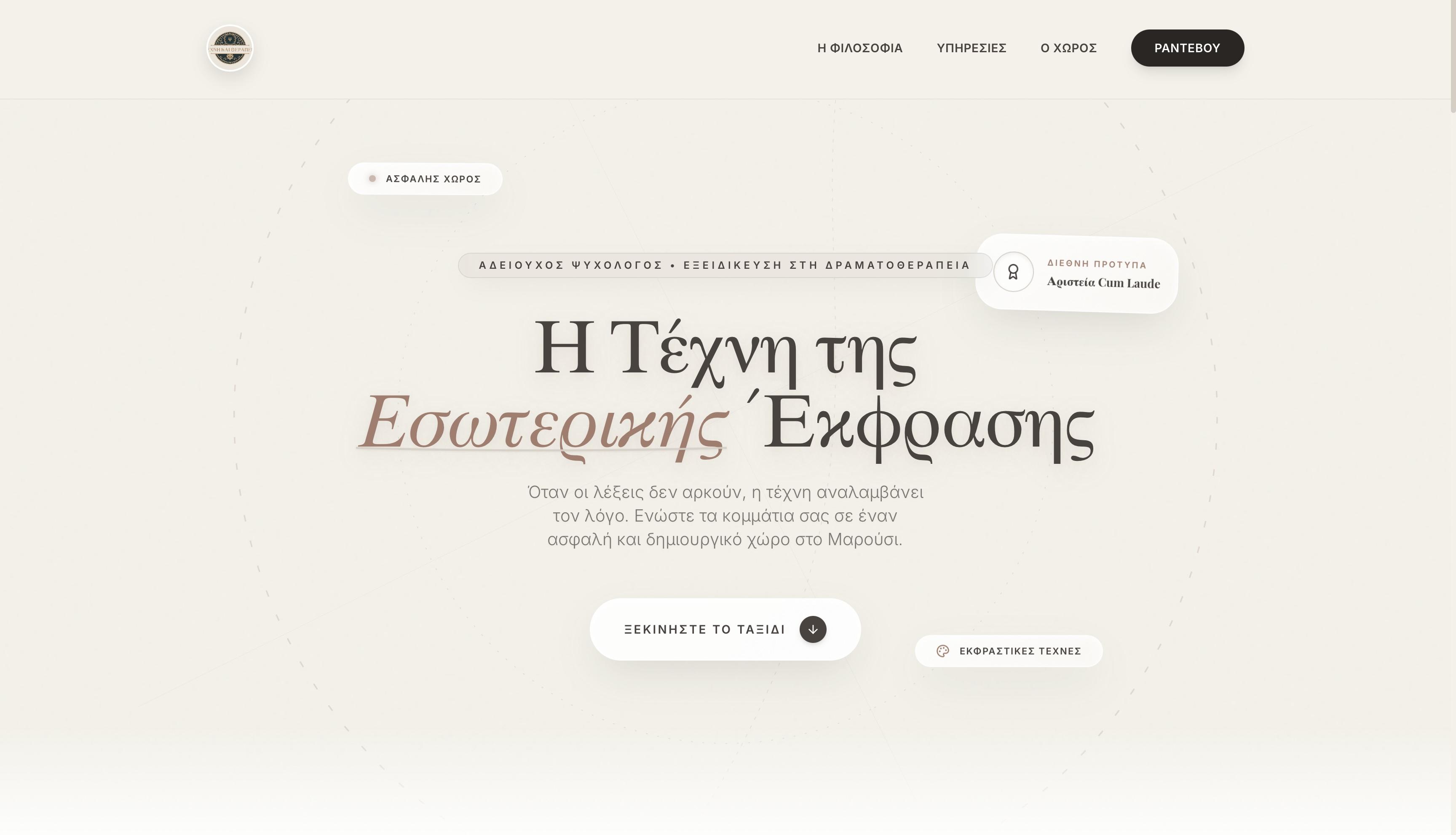Click the ΕΚΦΡΑΣΤΙΚΕΣ ΤΕΧΝΕΣ badge text

(1020, 651)
